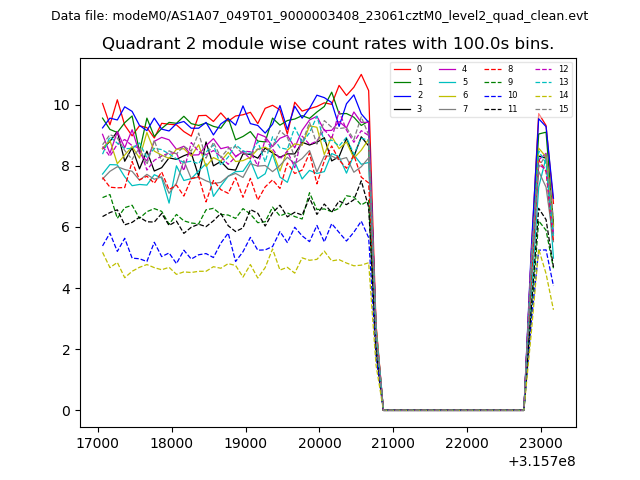Click the x-axis tick label 17000
The image size is (640, 480).
97,441
